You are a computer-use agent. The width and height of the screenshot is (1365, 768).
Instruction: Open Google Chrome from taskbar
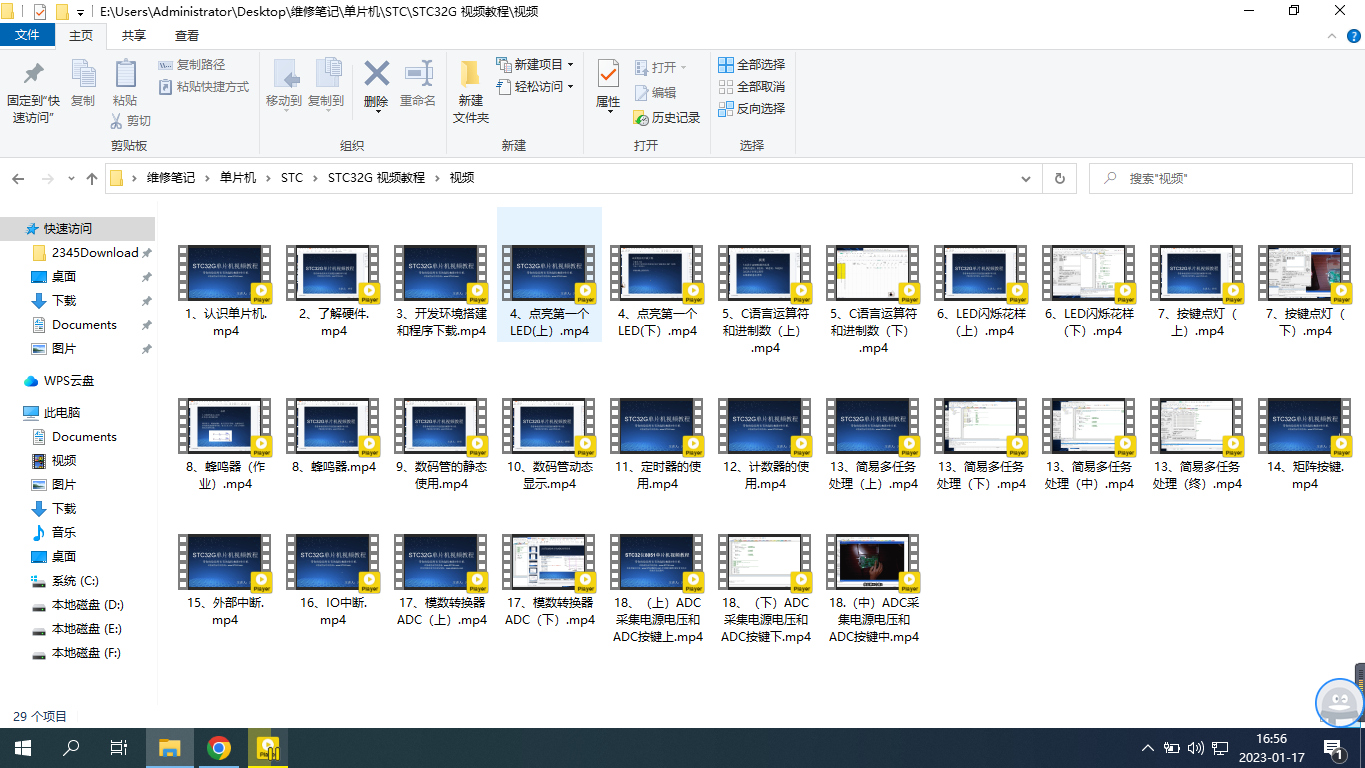point(219,748)
